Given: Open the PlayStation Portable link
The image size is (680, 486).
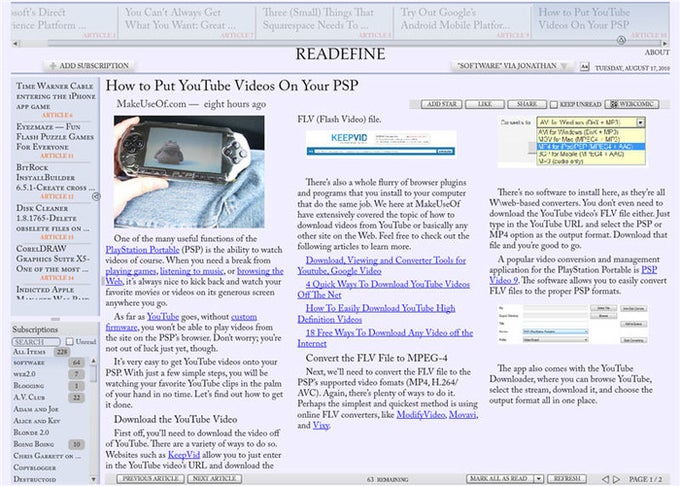Looking at the screenshot, I should (x=142, y=250).
